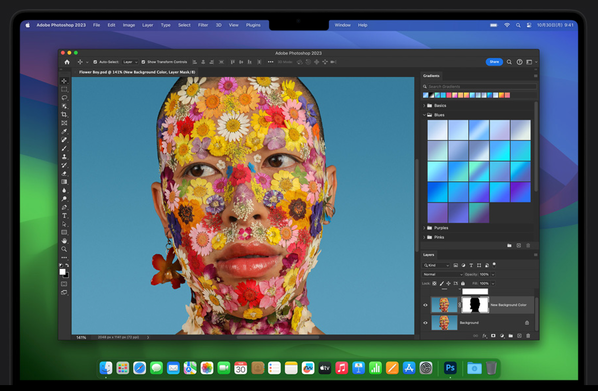Toggle lock transparent pixels
Screen dimensions: 598x391
point(434,283)
